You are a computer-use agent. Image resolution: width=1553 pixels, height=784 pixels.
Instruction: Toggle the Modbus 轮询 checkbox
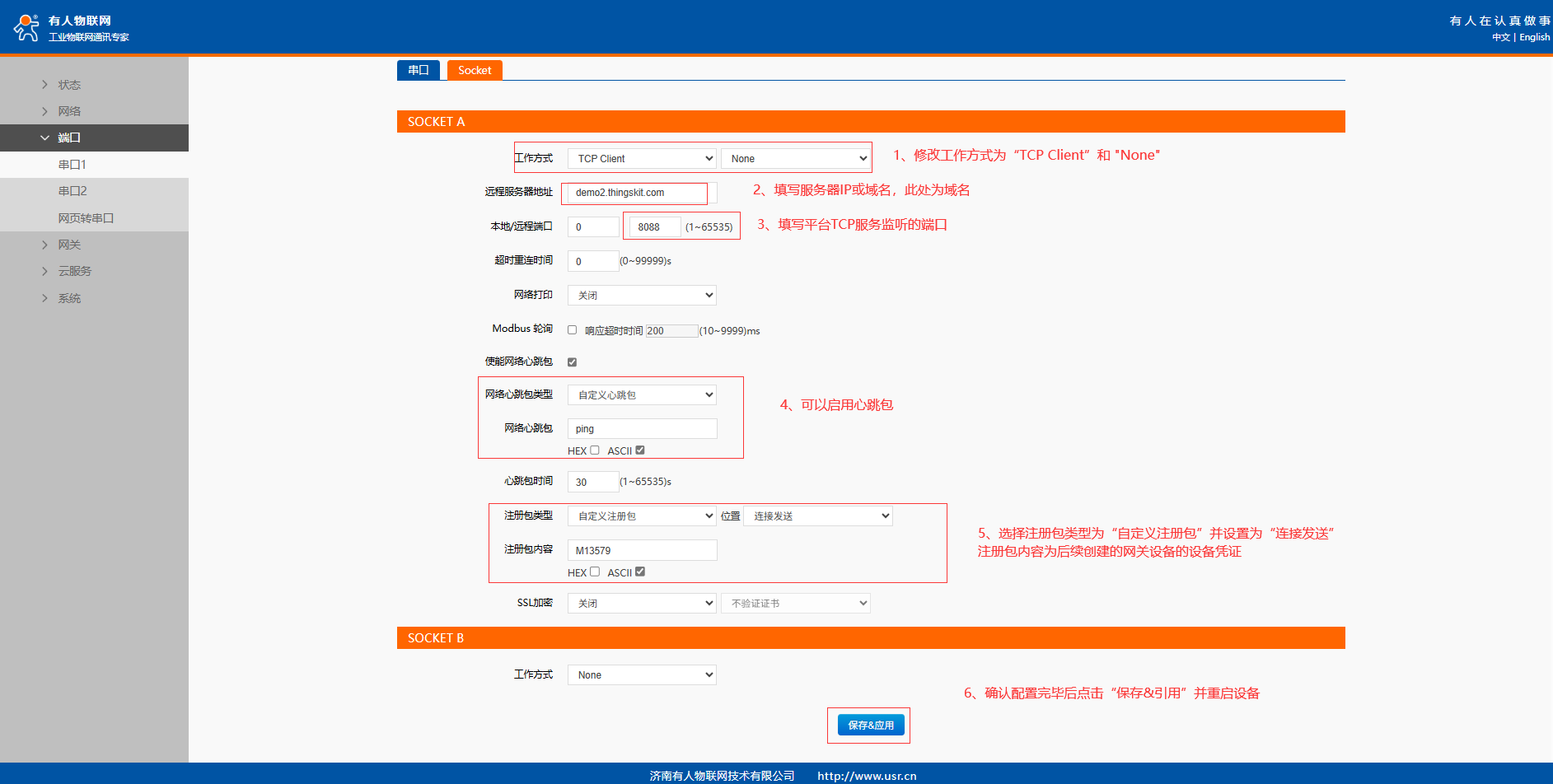tap(572, 330)
